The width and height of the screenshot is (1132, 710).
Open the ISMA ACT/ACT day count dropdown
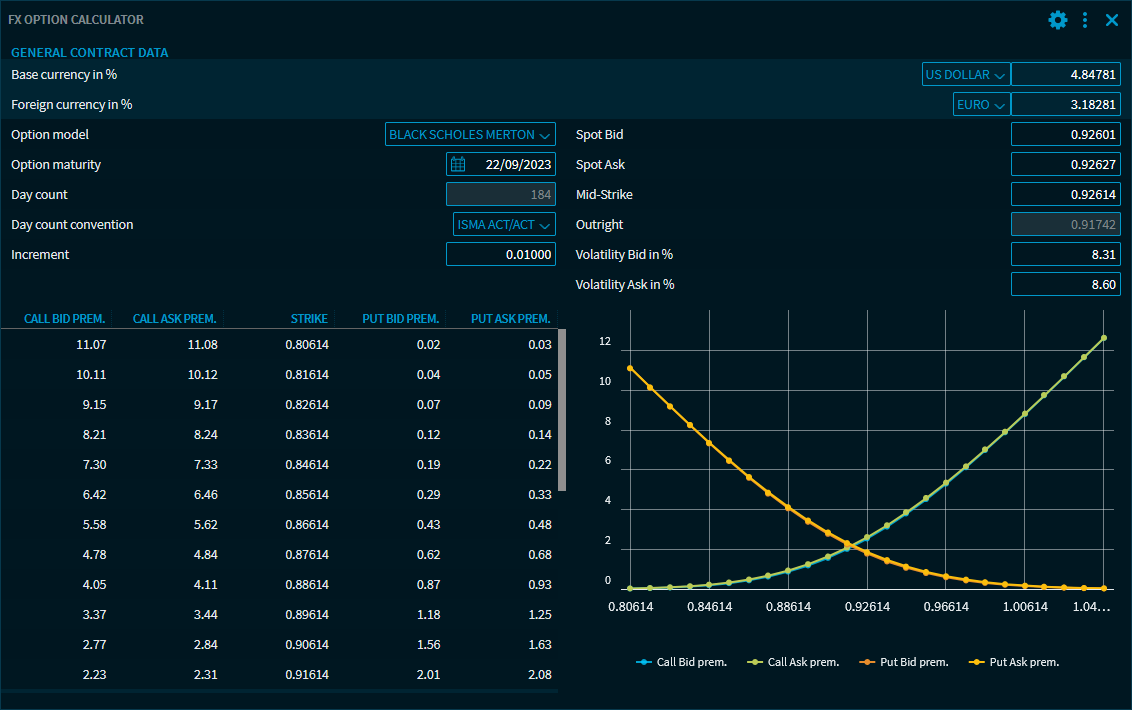click(x=504, y=225)
